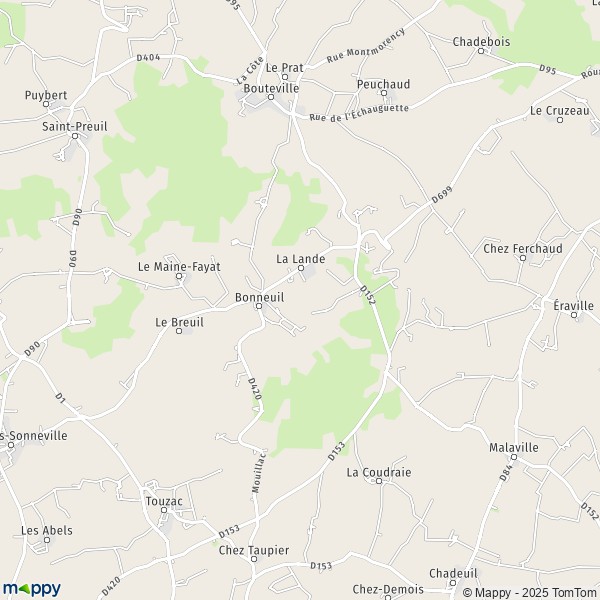Screen dimensions: 600x600
Task: Click the Le Cruzeau location marker
Action: [560, 120]
